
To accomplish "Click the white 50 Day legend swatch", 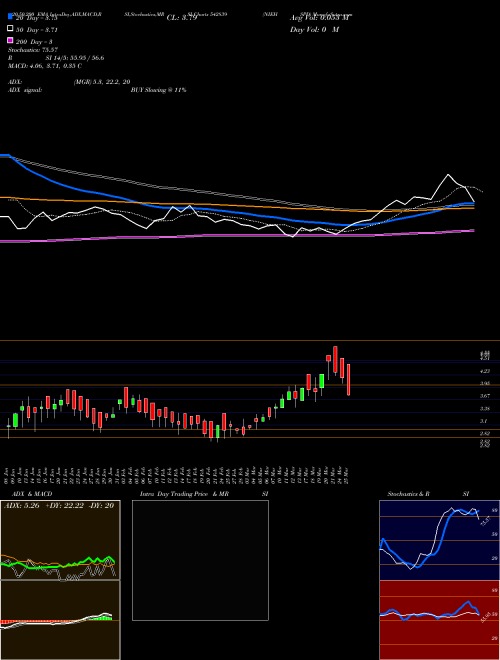I will 10,28.
